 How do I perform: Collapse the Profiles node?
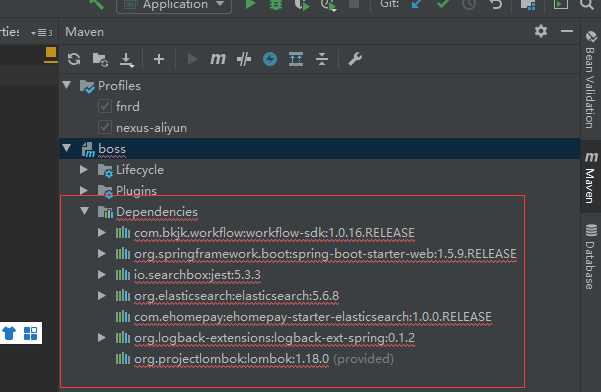[67, 85]
